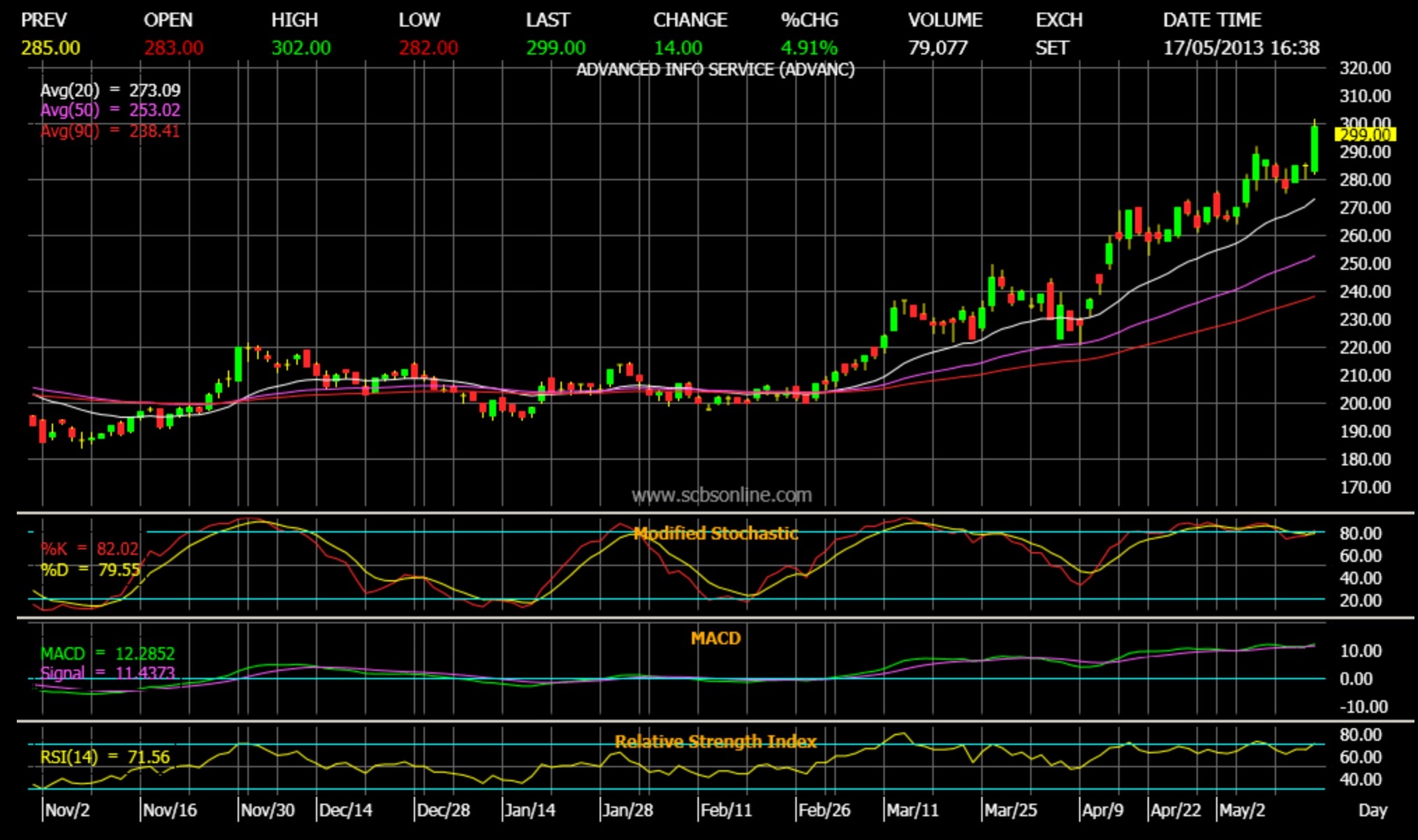The height and width of the screenshot is (840, 1418).
Task: Click the EXCH value SET
Action: pos(1052,48)
